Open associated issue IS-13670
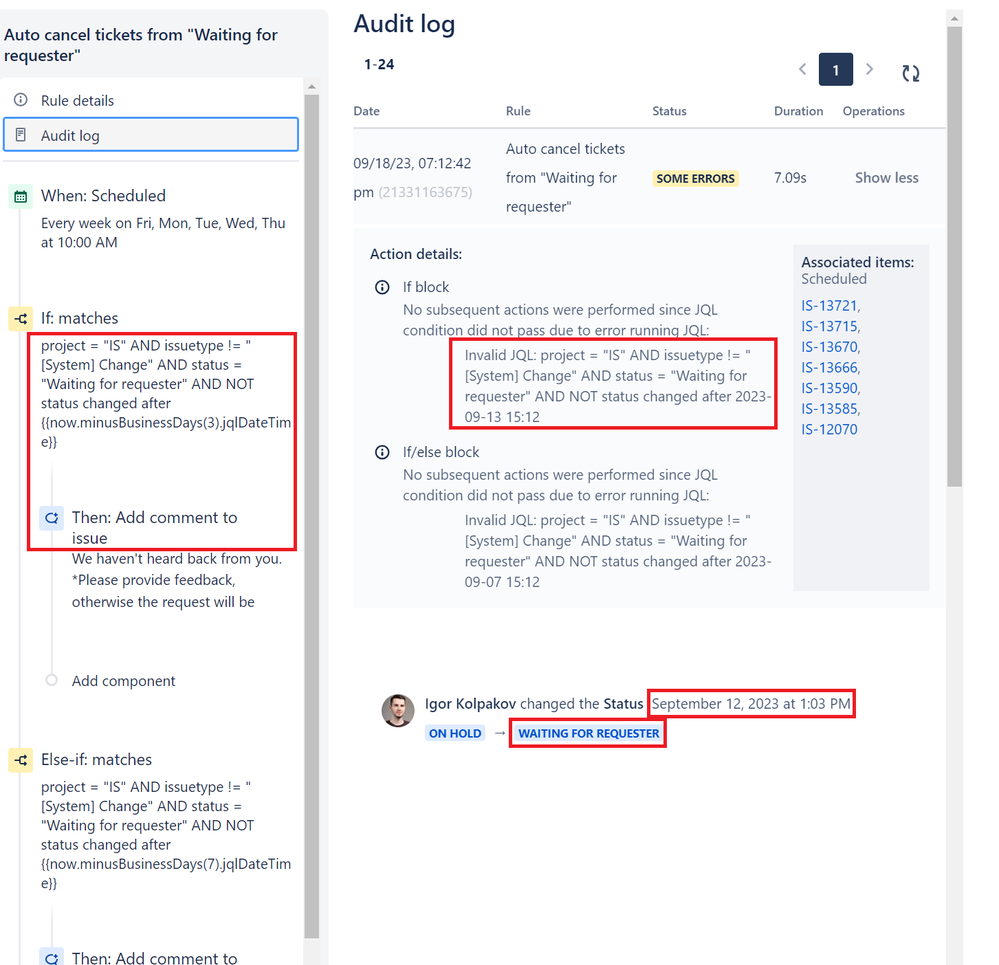999x965 pixels. coord(830,347)
